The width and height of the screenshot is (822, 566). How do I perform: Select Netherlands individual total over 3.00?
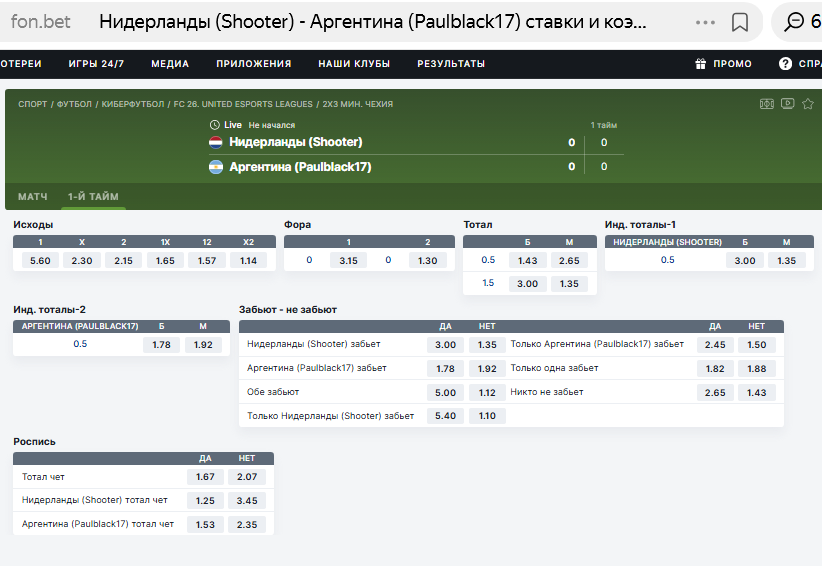pyautogui.click(x=744, y=260)
